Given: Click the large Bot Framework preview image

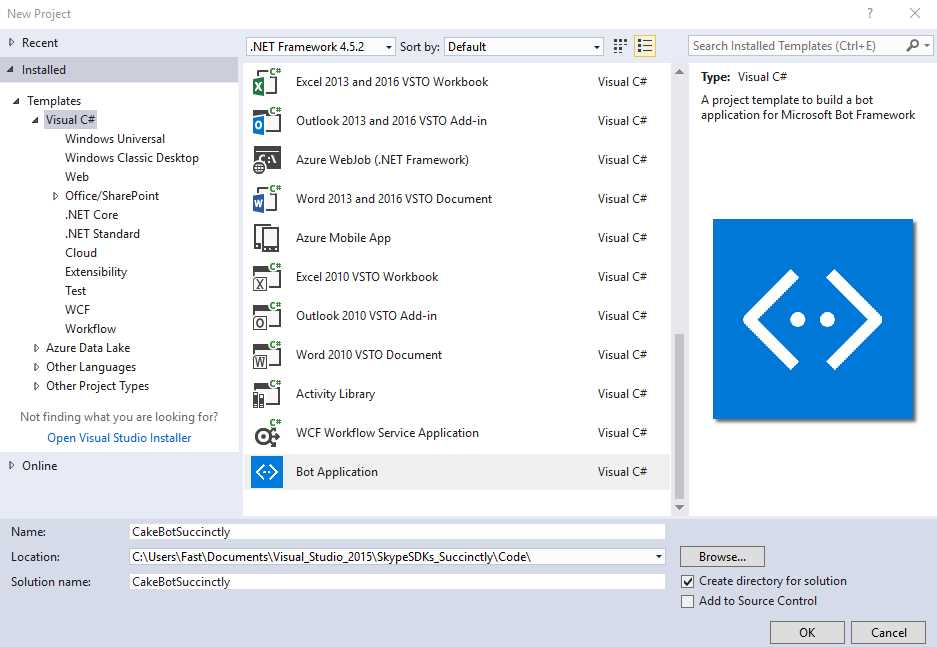Looking at the screenshot, I should [x=813, y=319].
